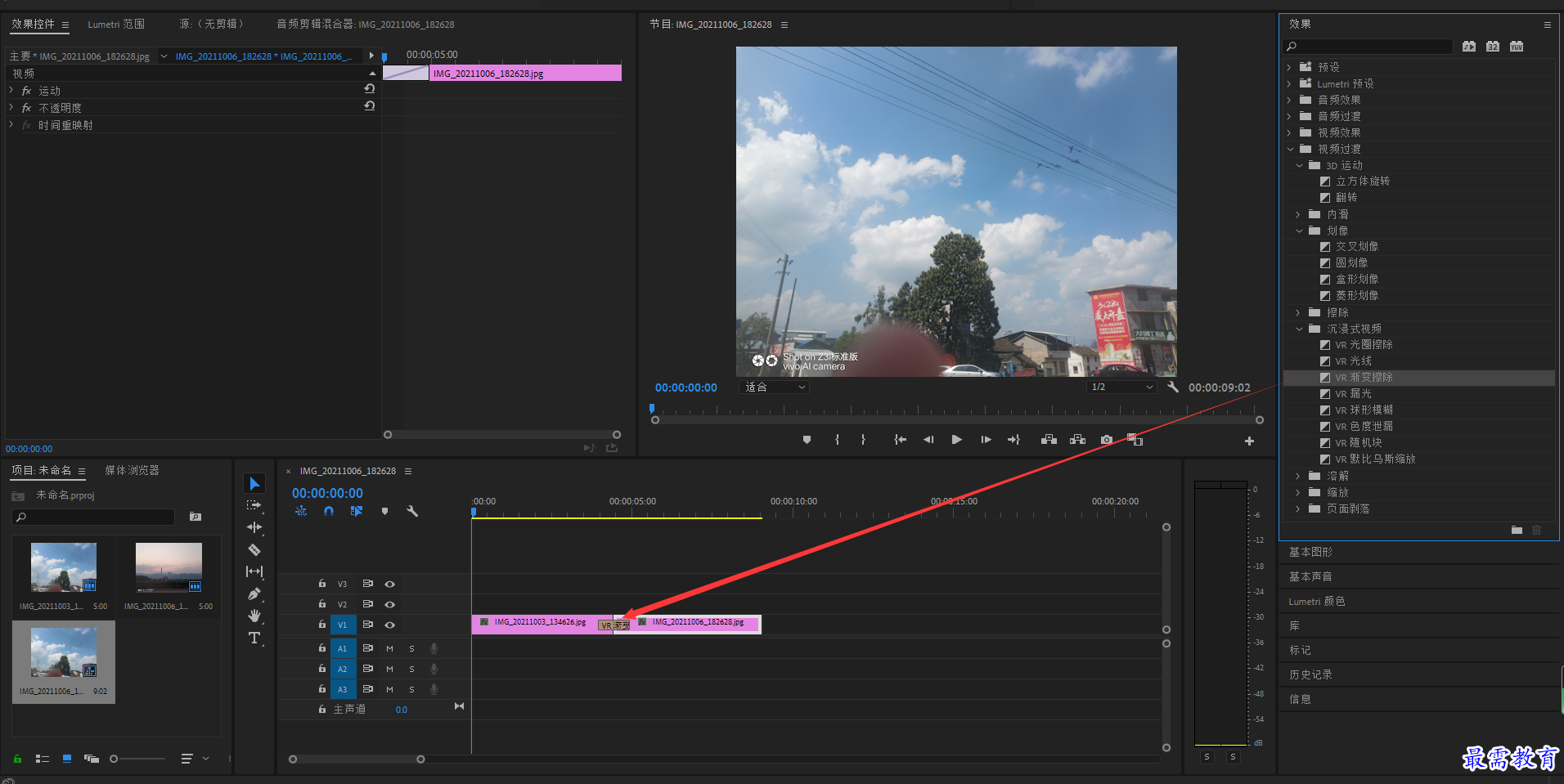1564x784 pixels.
Task: Expand the 视频效果 folder
Action: (x=1289, y=132)
